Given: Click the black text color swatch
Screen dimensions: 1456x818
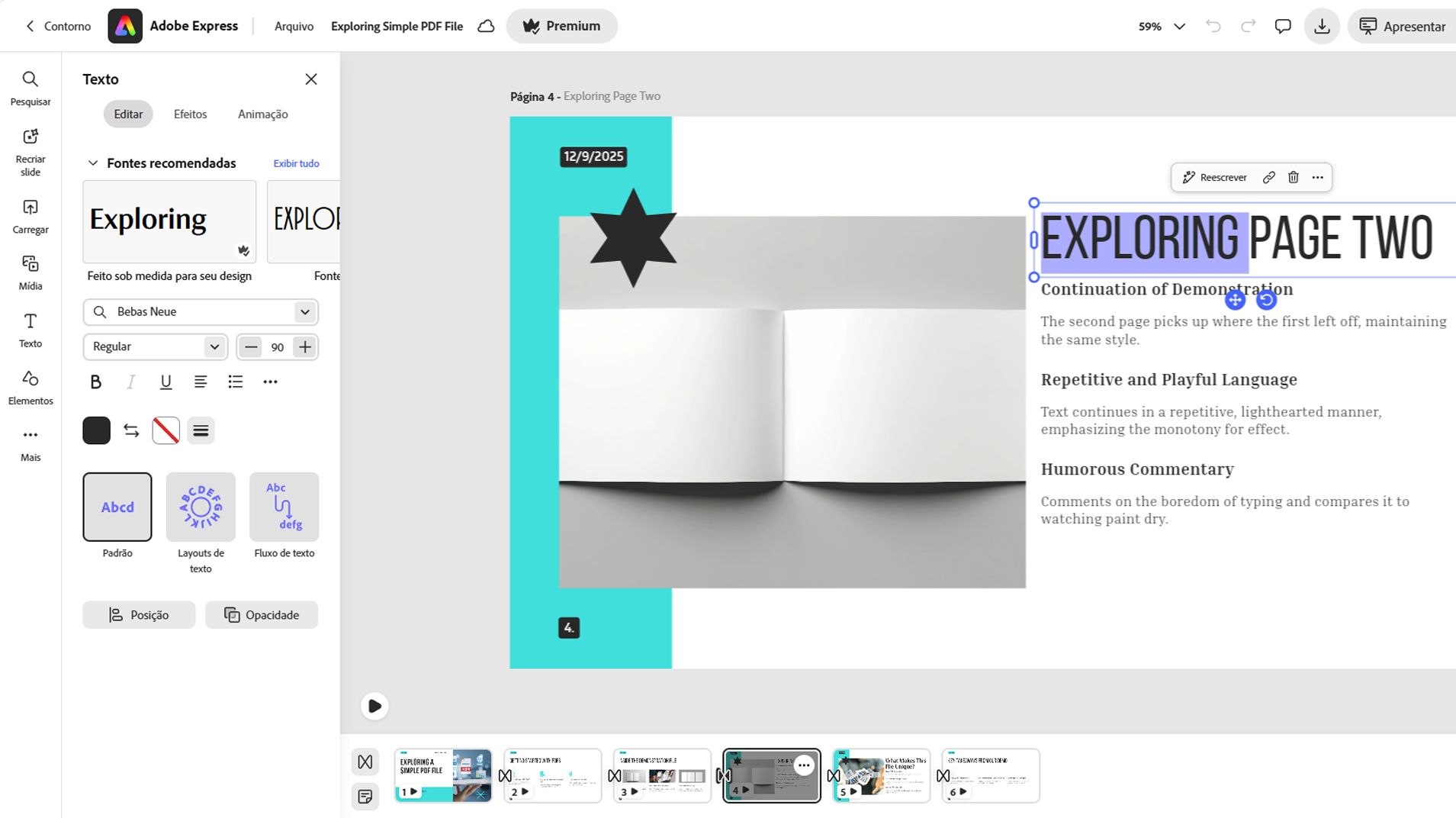Looking at the screenshot, I should (96, 430).
